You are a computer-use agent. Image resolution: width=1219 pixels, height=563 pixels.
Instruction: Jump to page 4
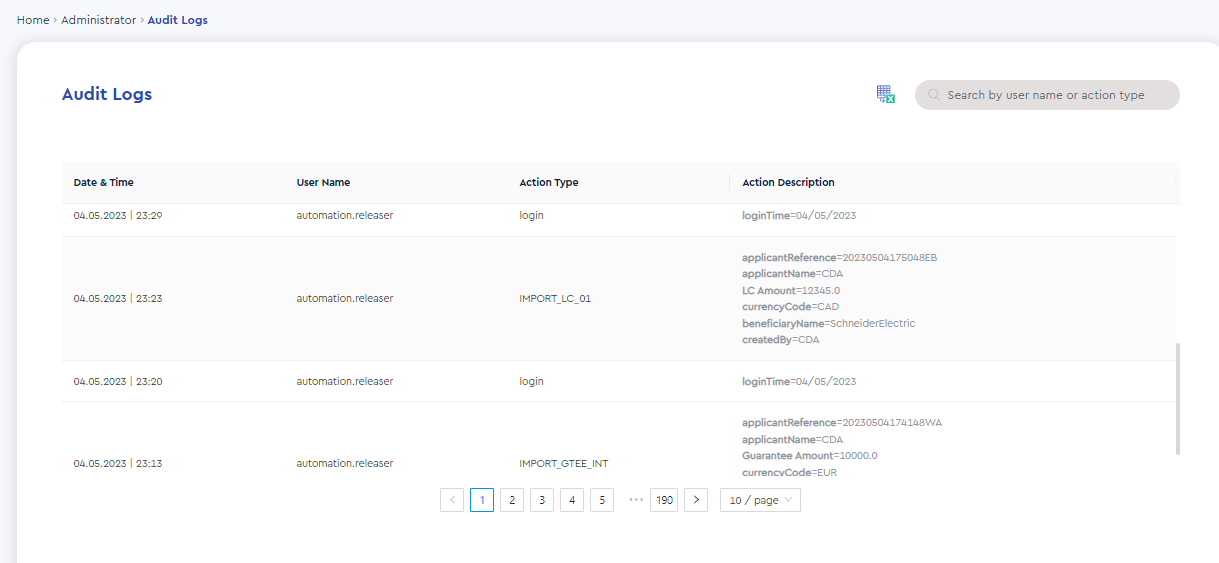572,500
